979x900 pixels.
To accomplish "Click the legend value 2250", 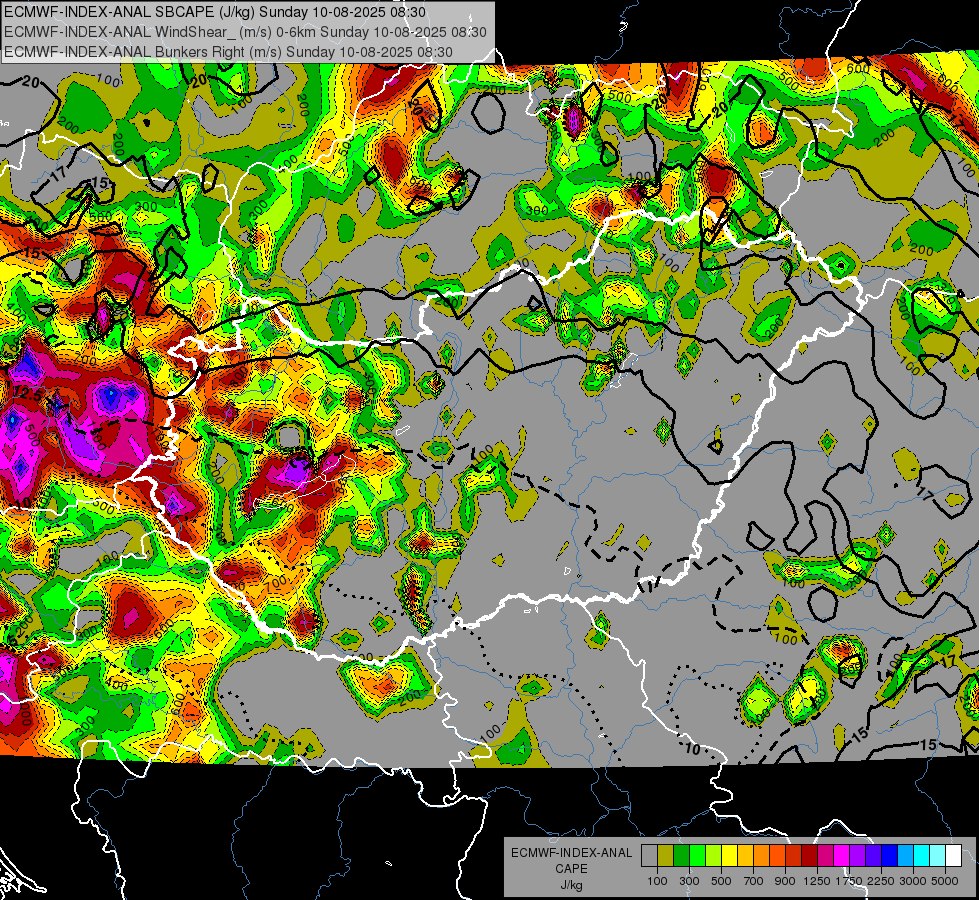I will 881,881.
